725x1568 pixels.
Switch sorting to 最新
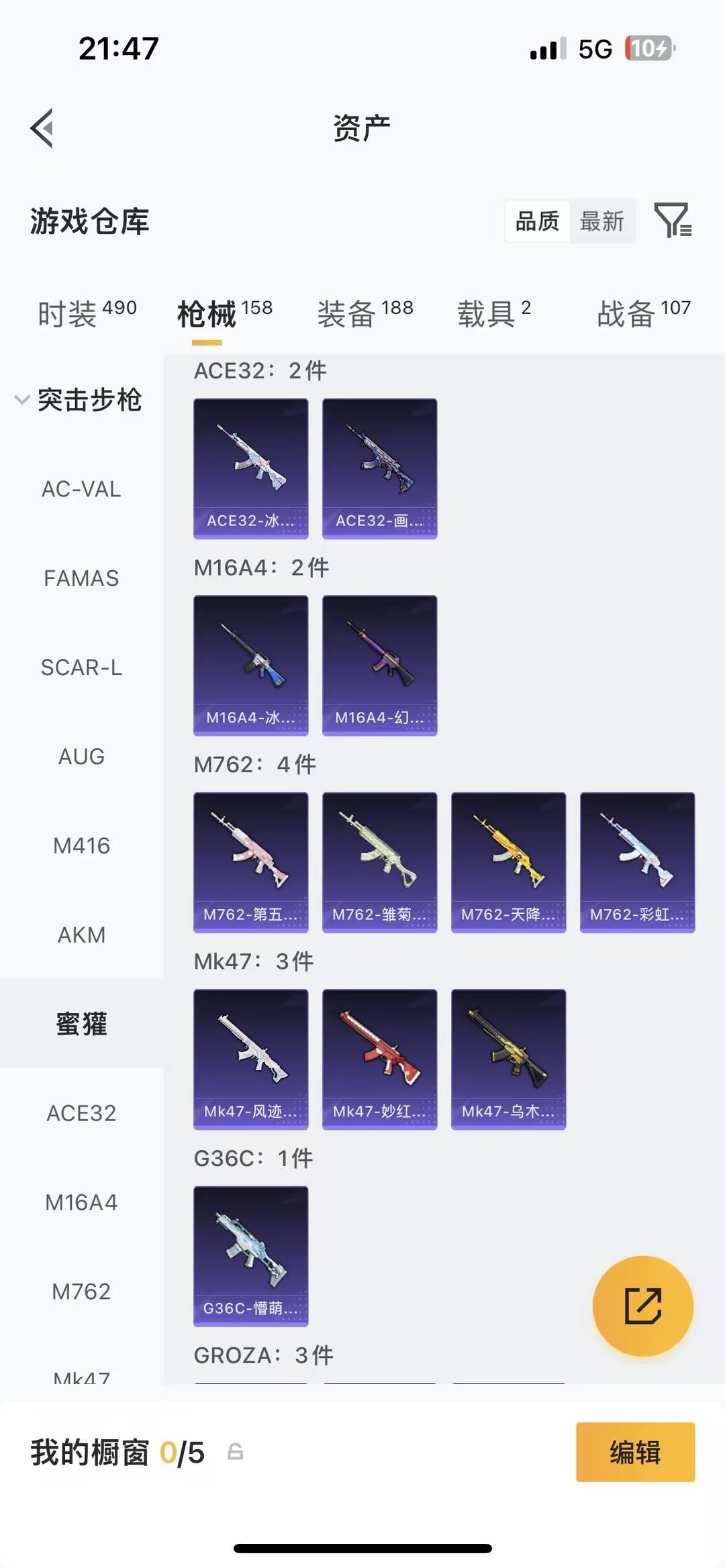602,221
